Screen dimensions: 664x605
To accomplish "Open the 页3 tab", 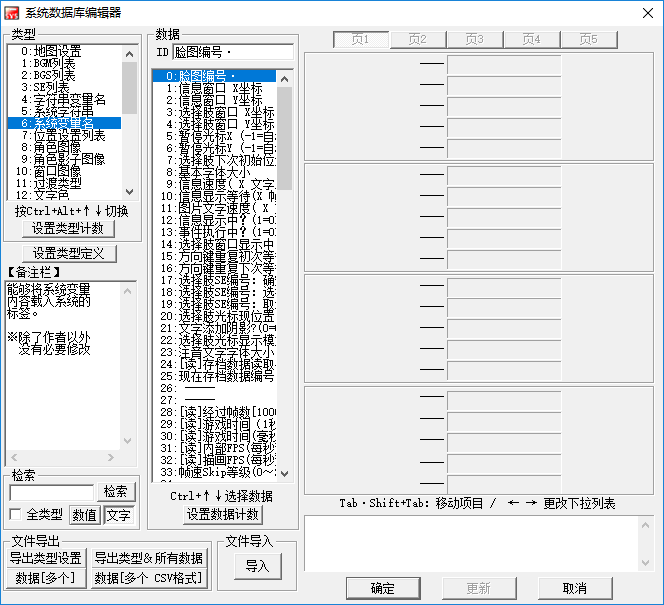I will point(475,40).
